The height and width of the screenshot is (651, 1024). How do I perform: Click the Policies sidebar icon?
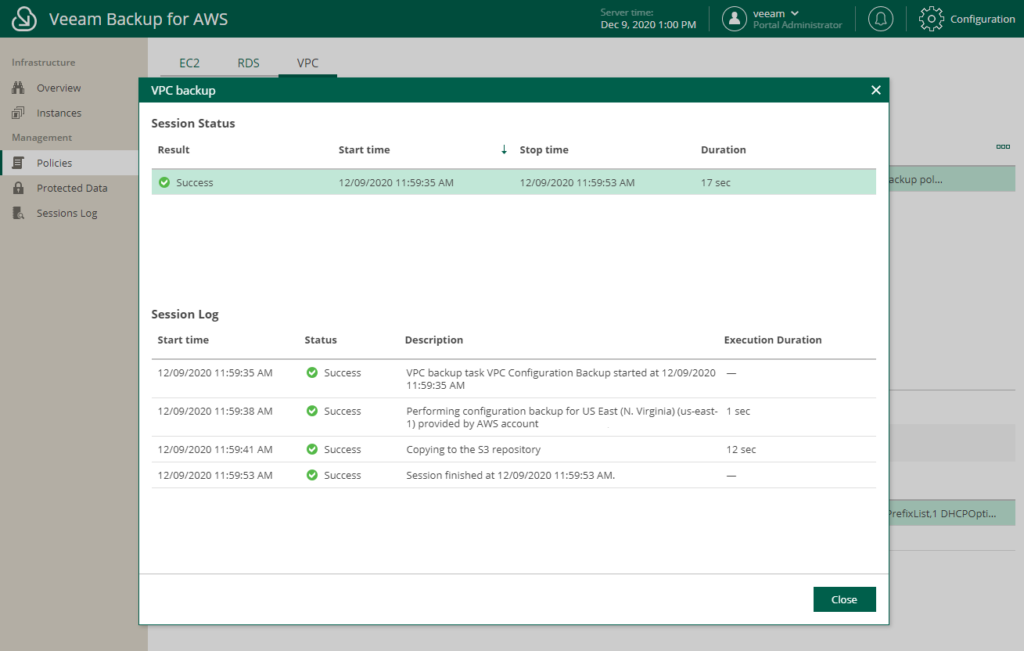18,163
